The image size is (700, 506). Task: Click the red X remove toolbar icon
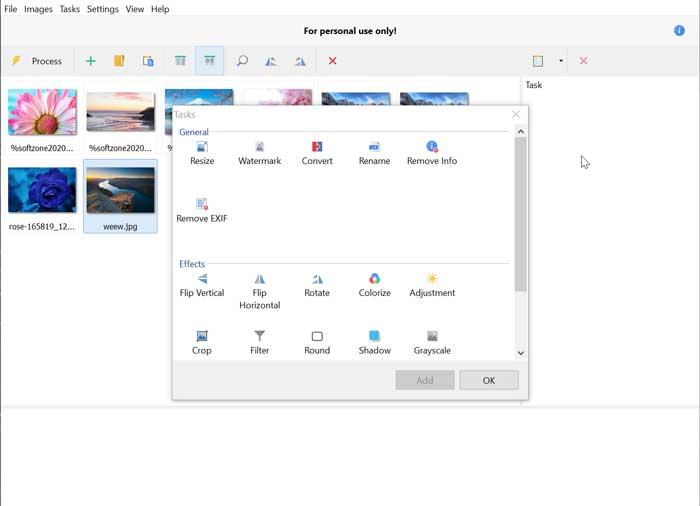[332, 61]
